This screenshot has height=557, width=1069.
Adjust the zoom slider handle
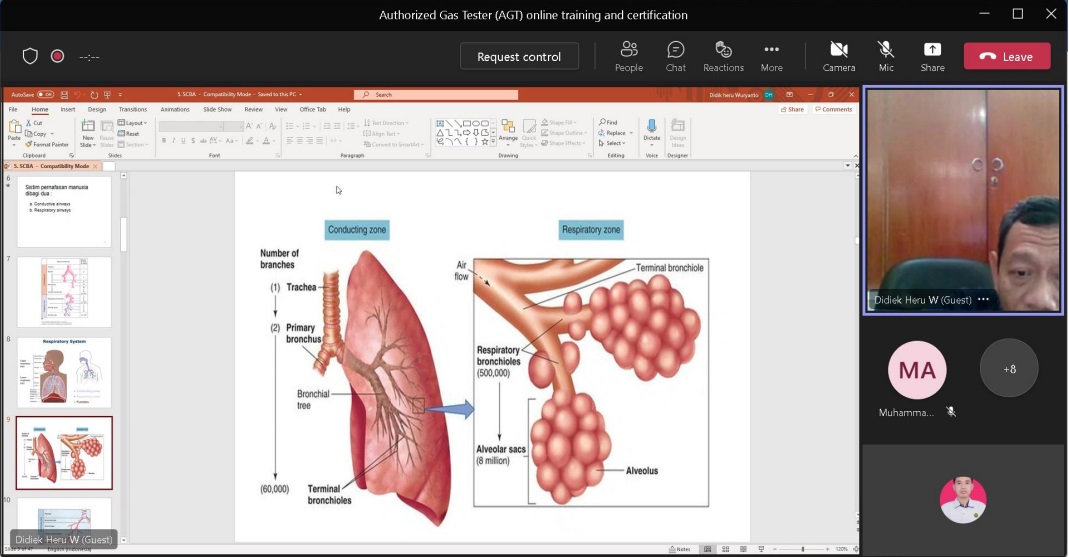[x=802, y=549]
